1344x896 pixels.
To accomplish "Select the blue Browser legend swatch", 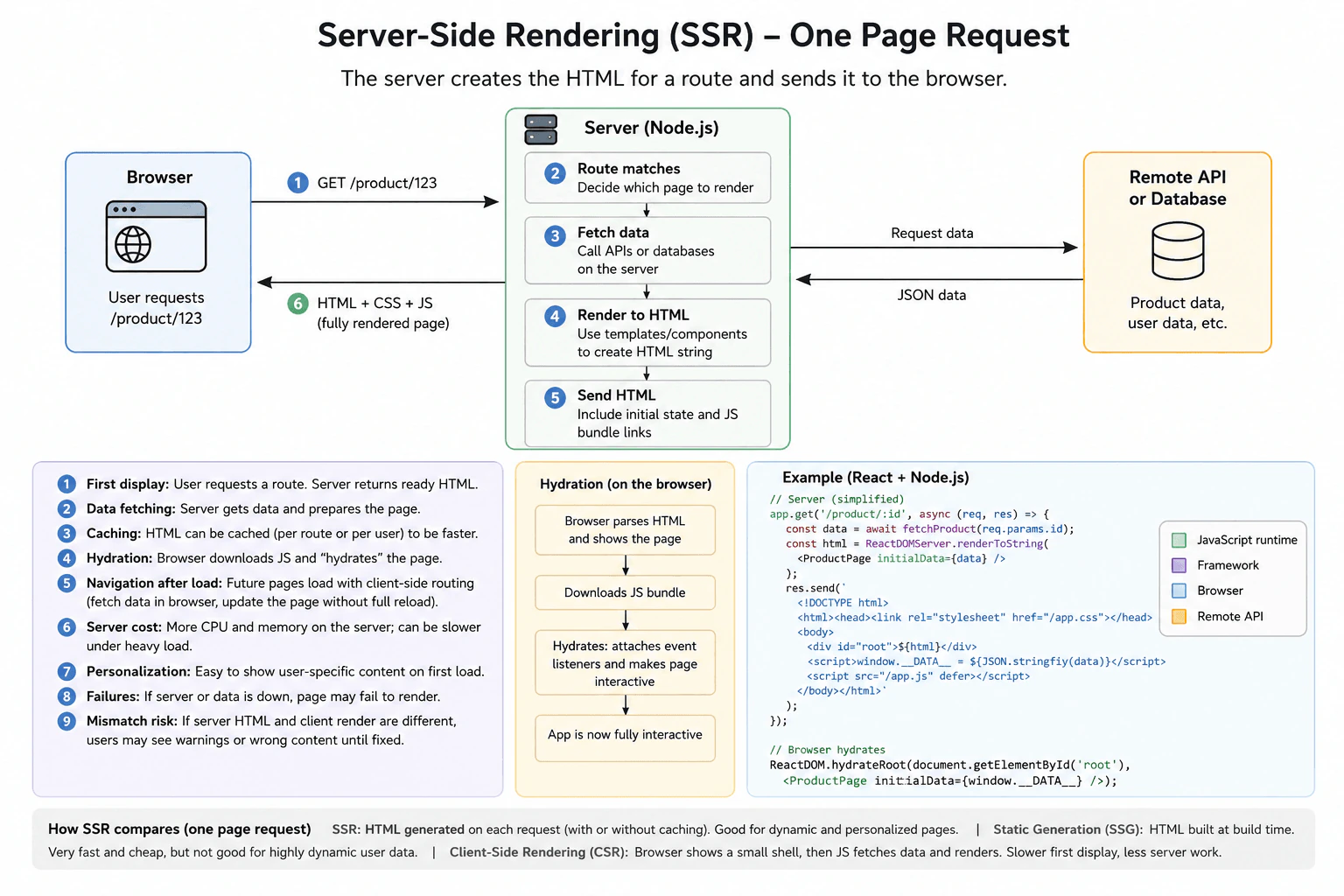I will click(1179, 591).
